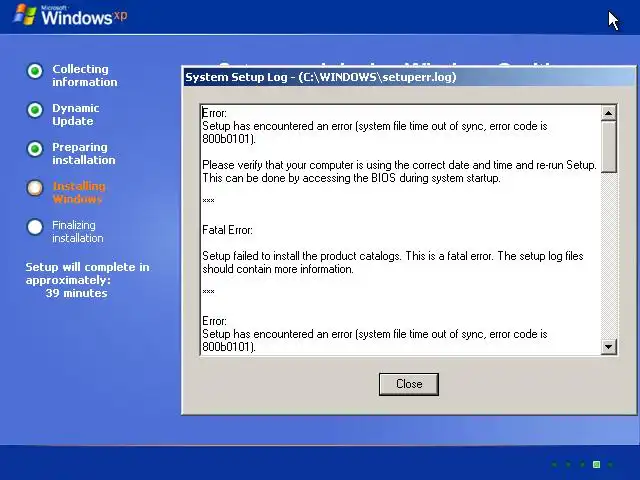Image resolution: width=640 pixels, height=480 pixels.
Task: Click the scrollbar up arrow in setup log
Action: (x=608, y=113)
